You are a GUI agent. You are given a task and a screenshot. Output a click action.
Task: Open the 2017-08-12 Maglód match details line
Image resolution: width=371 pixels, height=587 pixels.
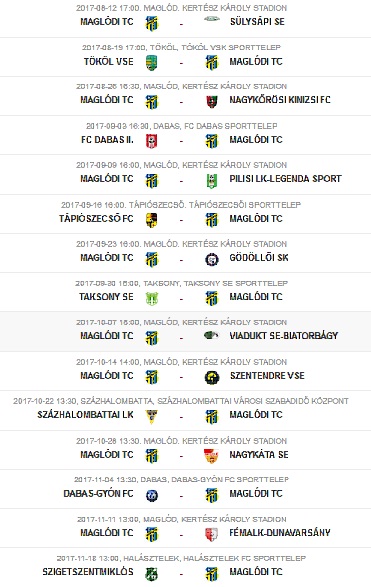pyautogui.click(x=182, y=8)
